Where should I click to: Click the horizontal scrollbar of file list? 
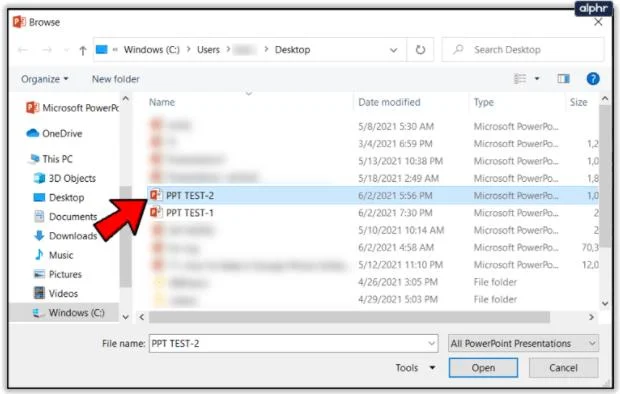[x=350, y=317]
